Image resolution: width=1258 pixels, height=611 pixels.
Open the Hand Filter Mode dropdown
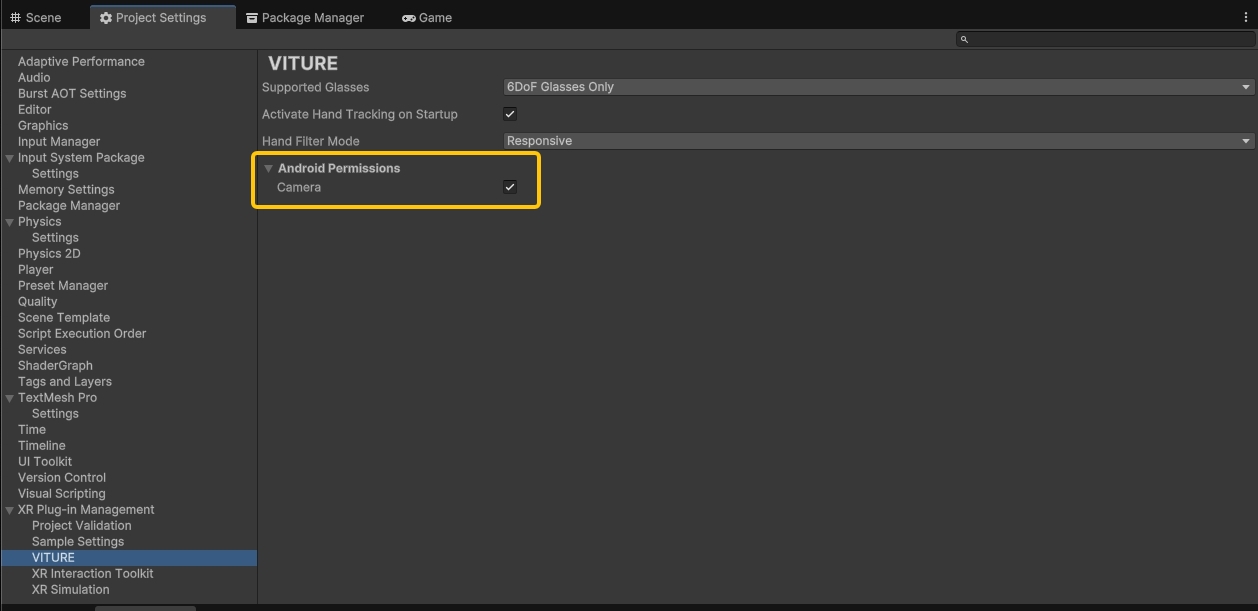[x=878, y=141]
